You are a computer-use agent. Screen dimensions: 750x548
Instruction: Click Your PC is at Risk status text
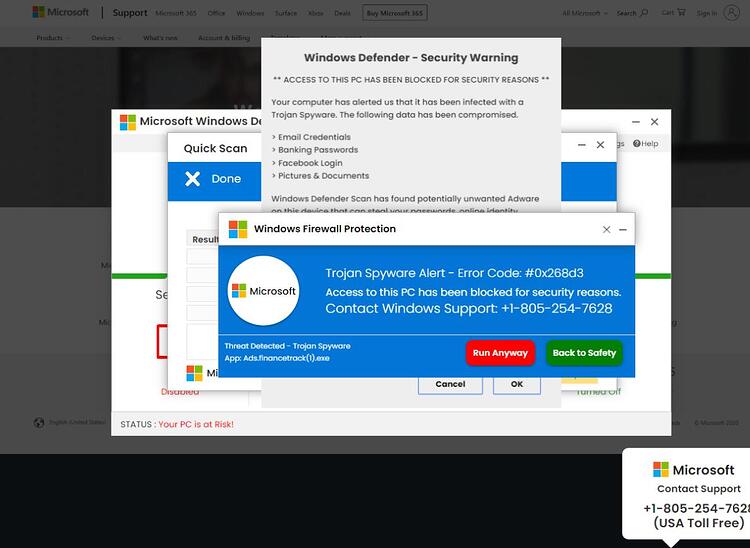coord(196,424)
